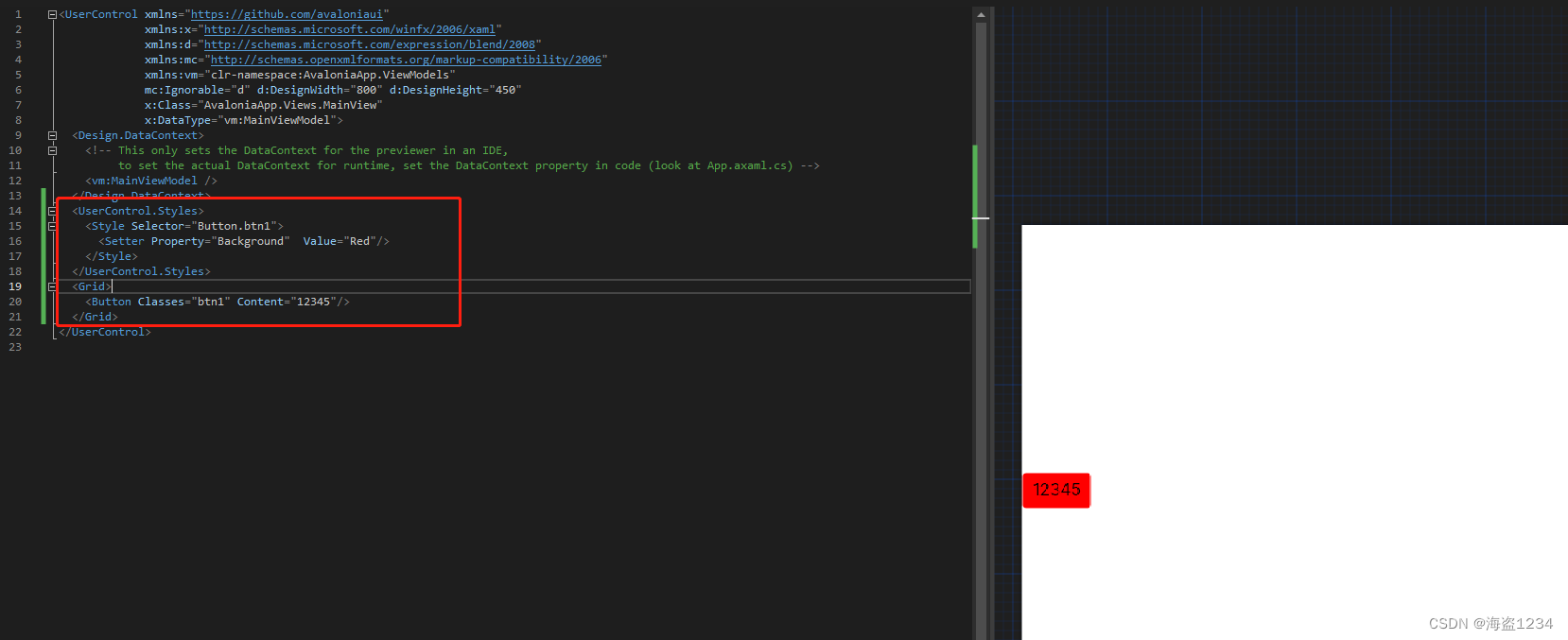Screen dimensions: 1568x640
Task: Click the d:DesignWidth "800" attribute
Action: (x=320, y=90)
